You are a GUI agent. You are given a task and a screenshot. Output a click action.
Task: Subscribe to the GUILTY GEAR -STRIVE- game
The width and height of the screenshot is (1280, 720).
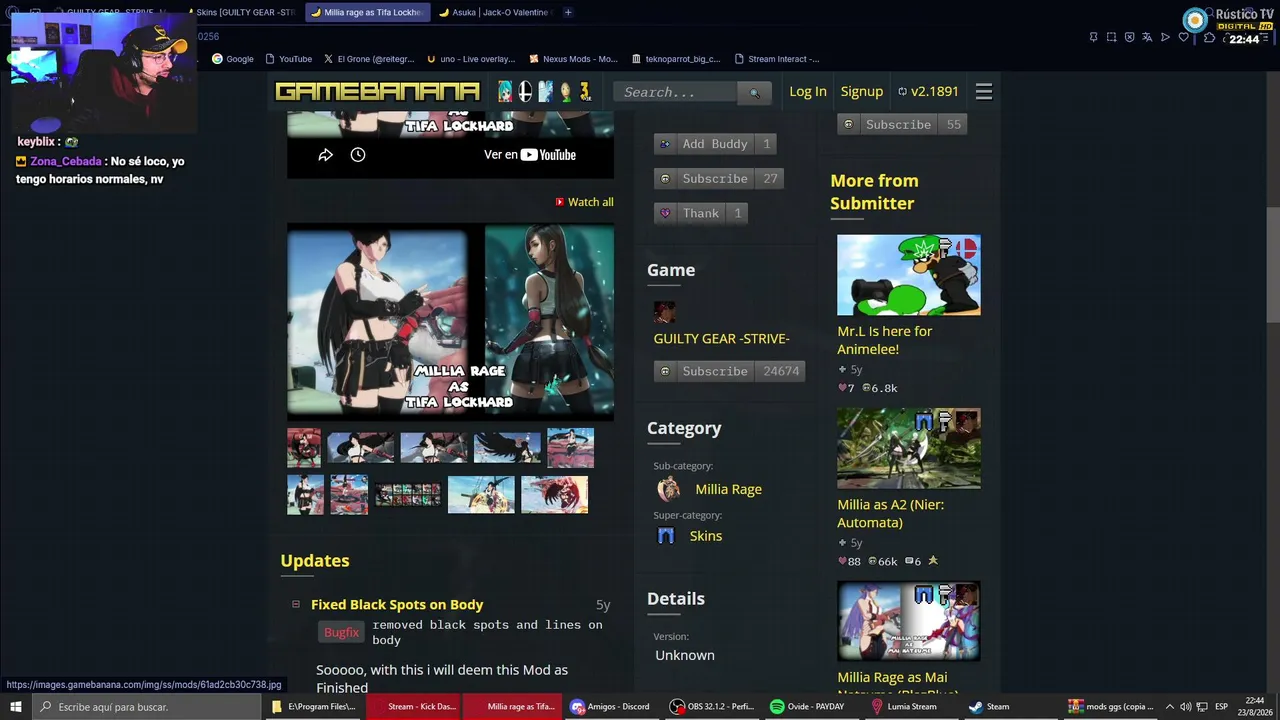(x=730, y=371)
